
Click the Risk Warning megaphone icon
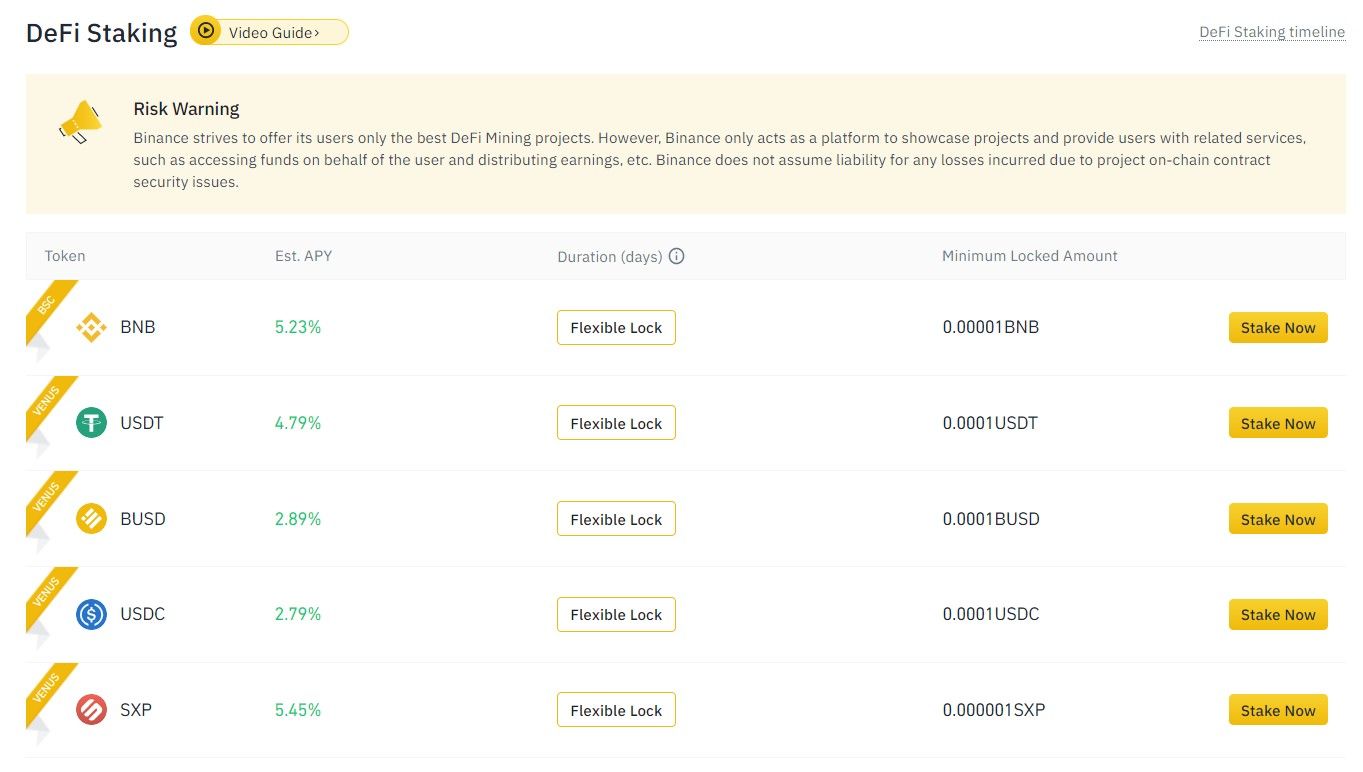81,122
